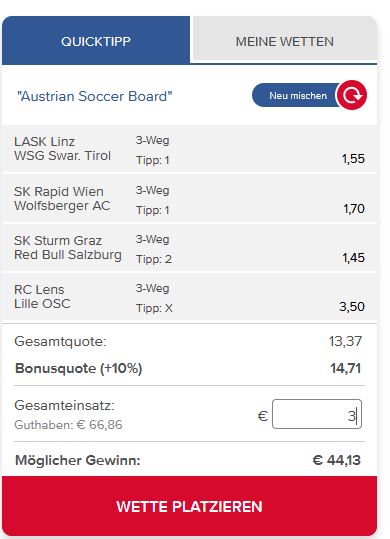The height and width of the screenshot is (539, 390).
Task: Click the Guthaben € 66,86 balance text
Action: [68, 425]
